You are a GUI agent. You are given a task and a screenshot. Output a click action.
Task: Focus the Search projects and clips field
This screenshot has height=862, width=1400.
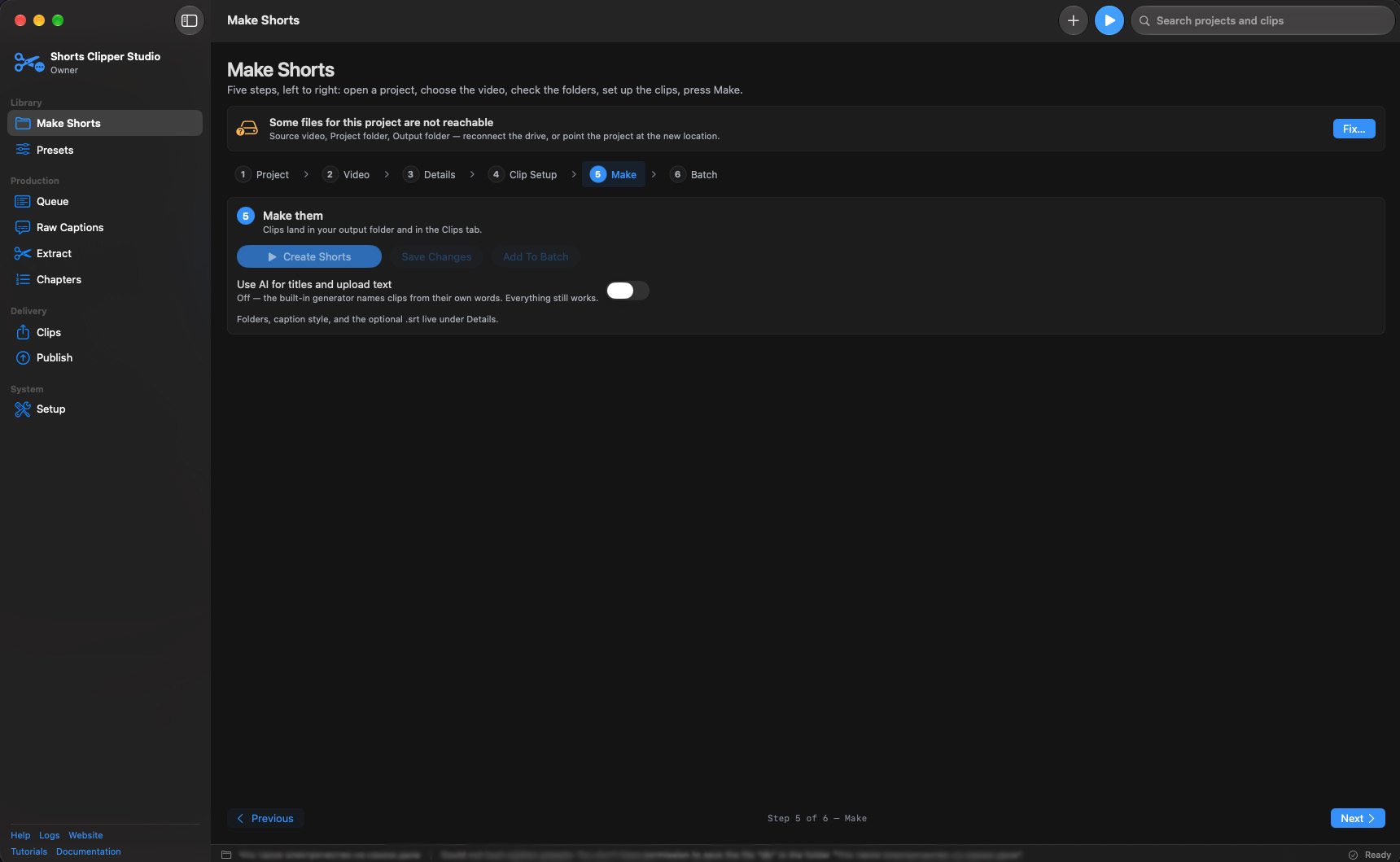point(1262,20)
